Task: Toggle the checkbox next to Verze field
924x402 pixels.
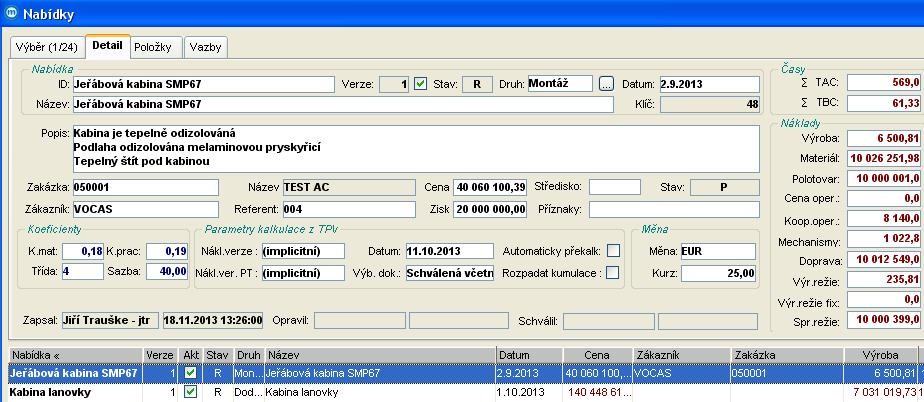Action: pos(421,84)
